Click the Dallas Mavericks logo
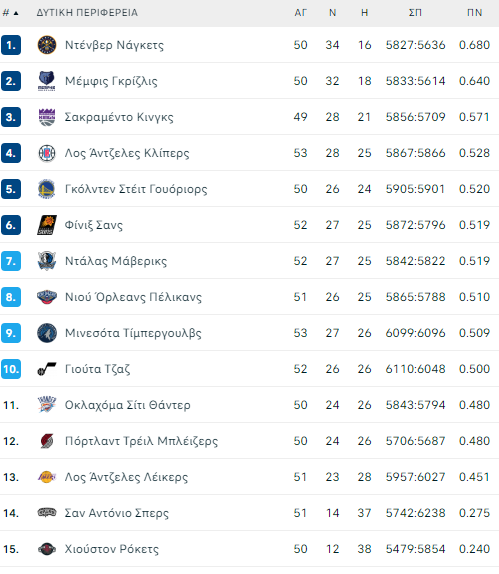 pos(47,261)
